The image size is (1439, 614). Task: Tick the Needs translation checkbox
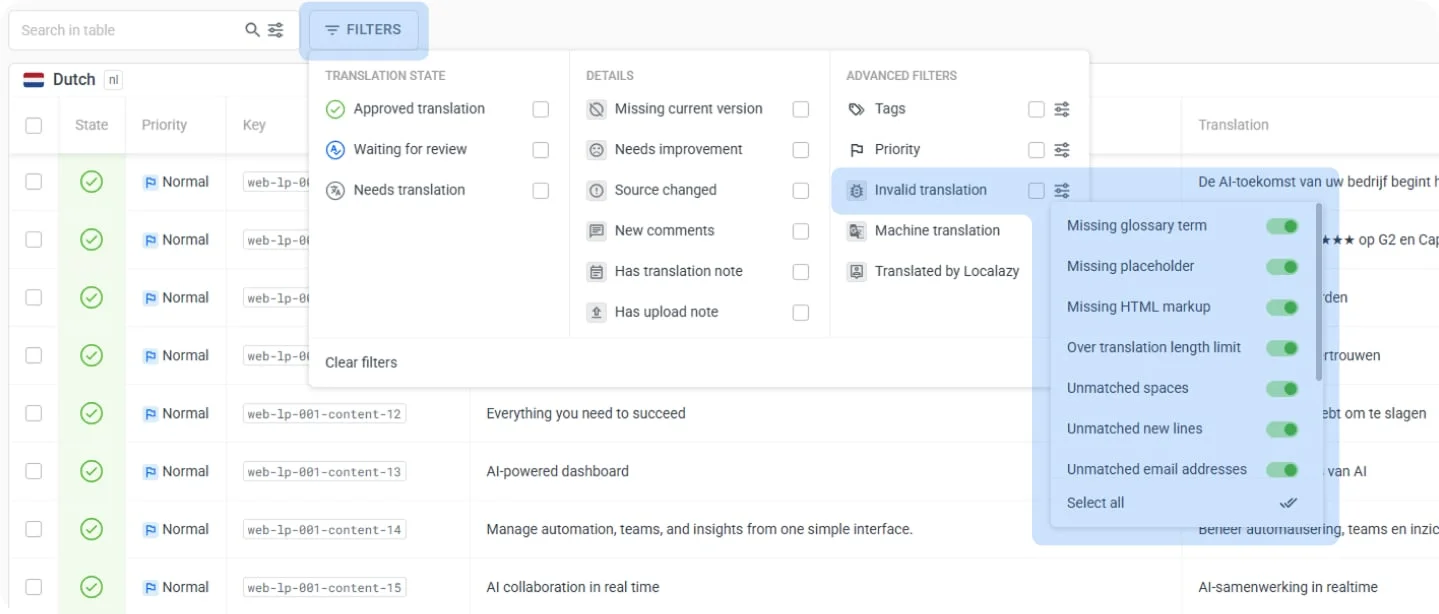click(x=541, y=190)
